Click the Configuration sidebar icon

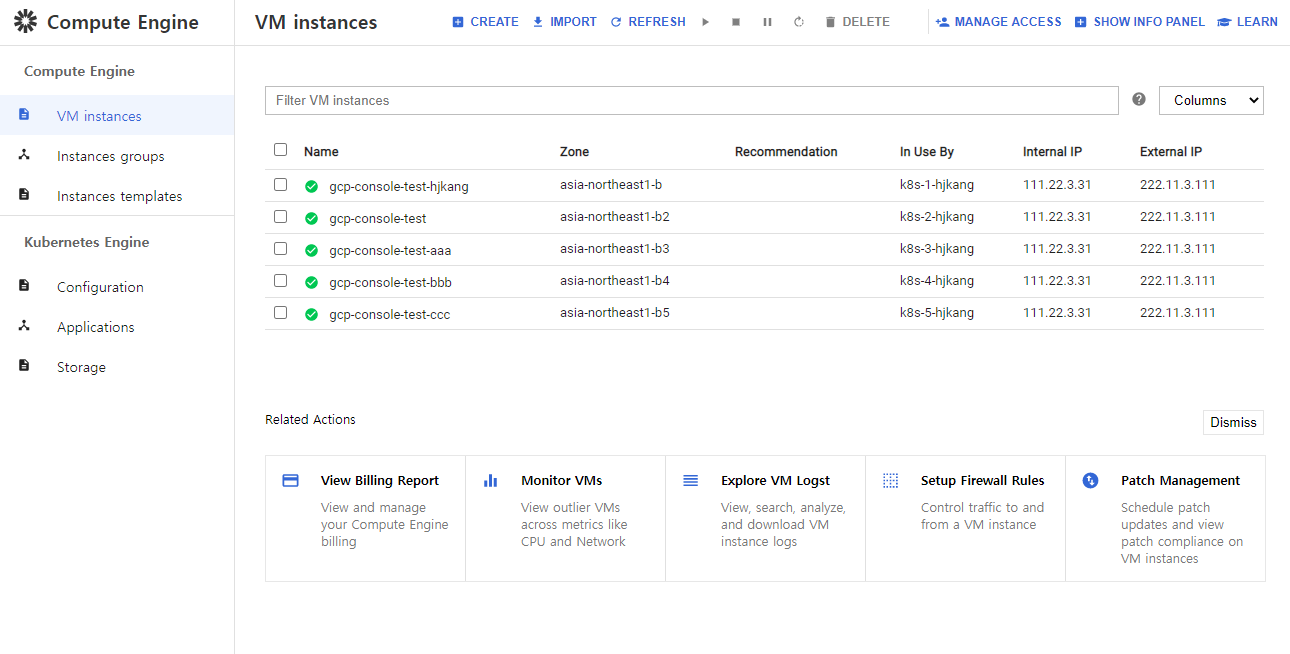pyautogui.click(x=24, y=286)
